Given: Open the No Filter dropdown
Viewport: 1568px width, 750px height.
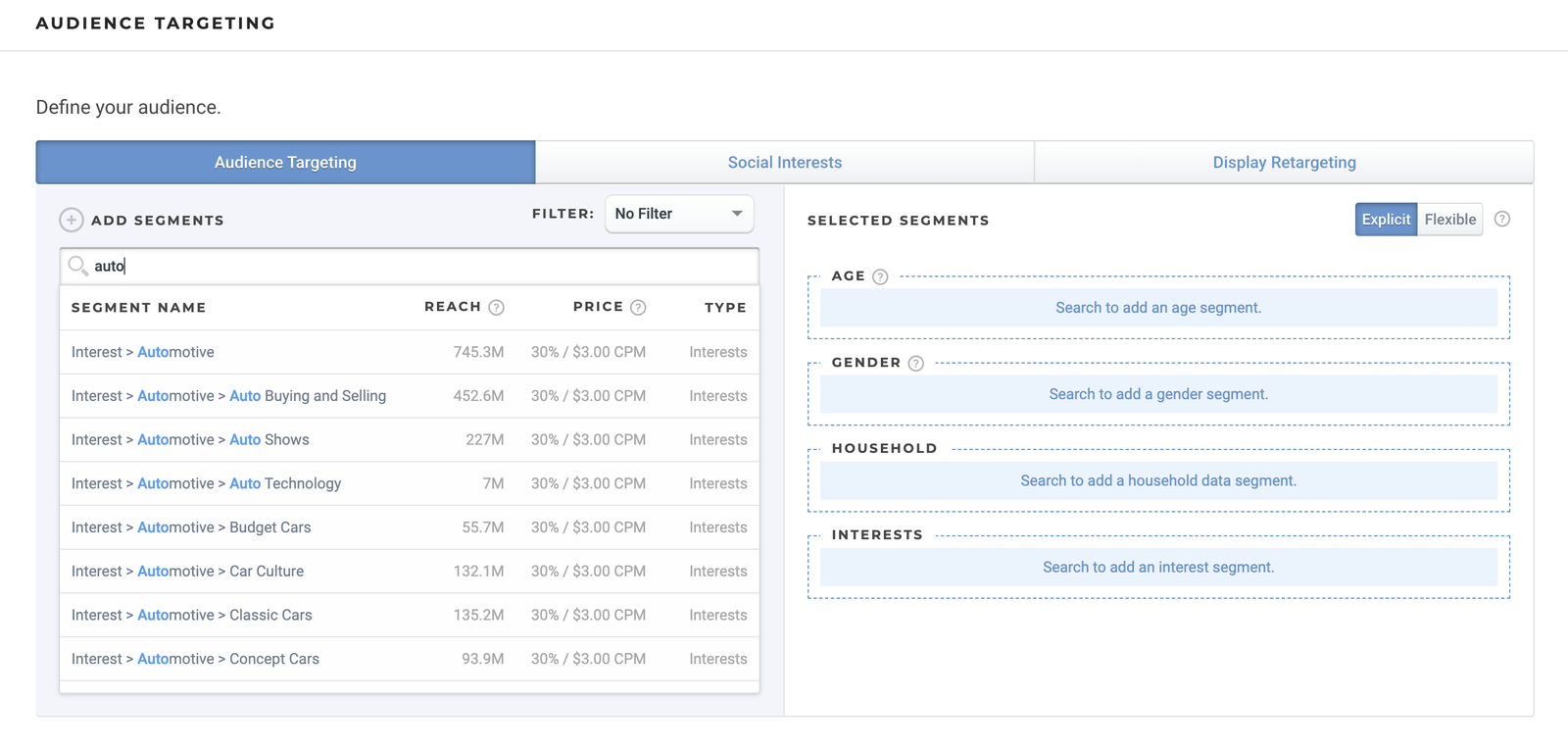Looking at the screenshot, I should (679, 214).
